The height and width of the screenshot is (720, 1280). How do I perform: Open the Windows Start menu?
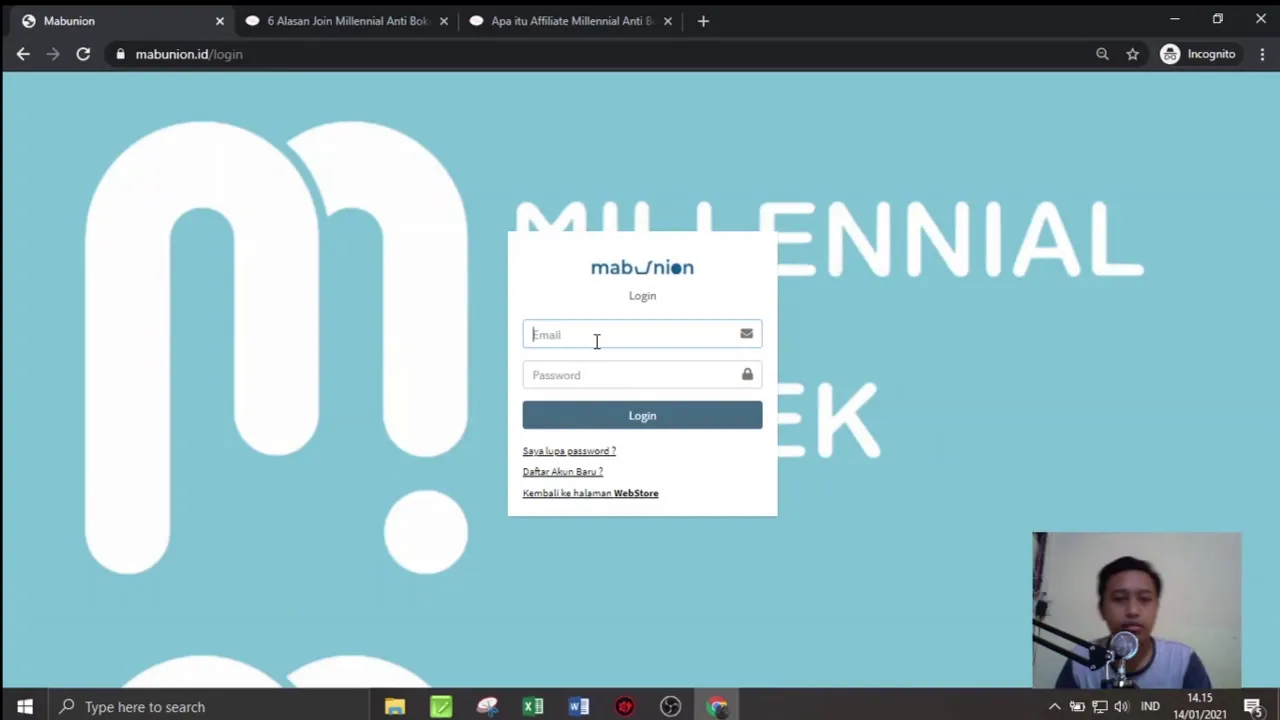(x=25, y=707)
